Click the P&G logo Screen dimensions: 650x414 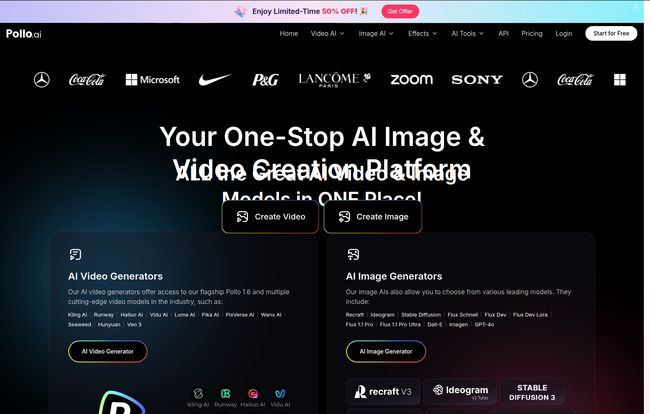[265, 80]
